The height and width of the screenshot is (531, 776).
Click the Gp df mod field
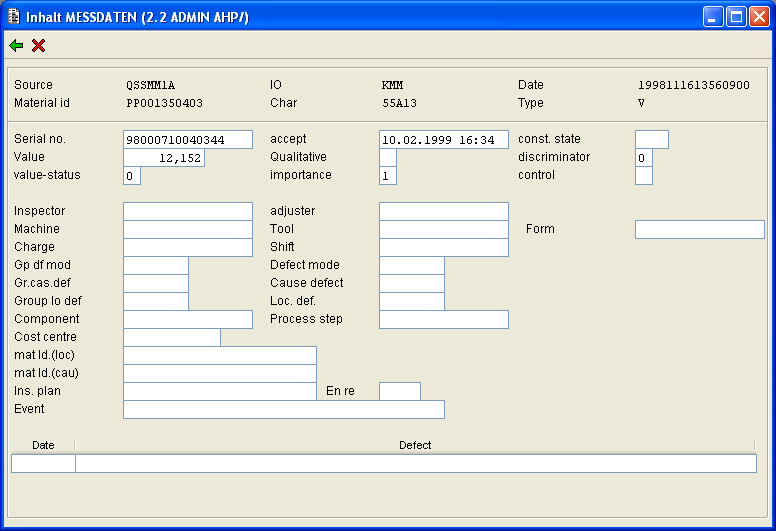156,265
